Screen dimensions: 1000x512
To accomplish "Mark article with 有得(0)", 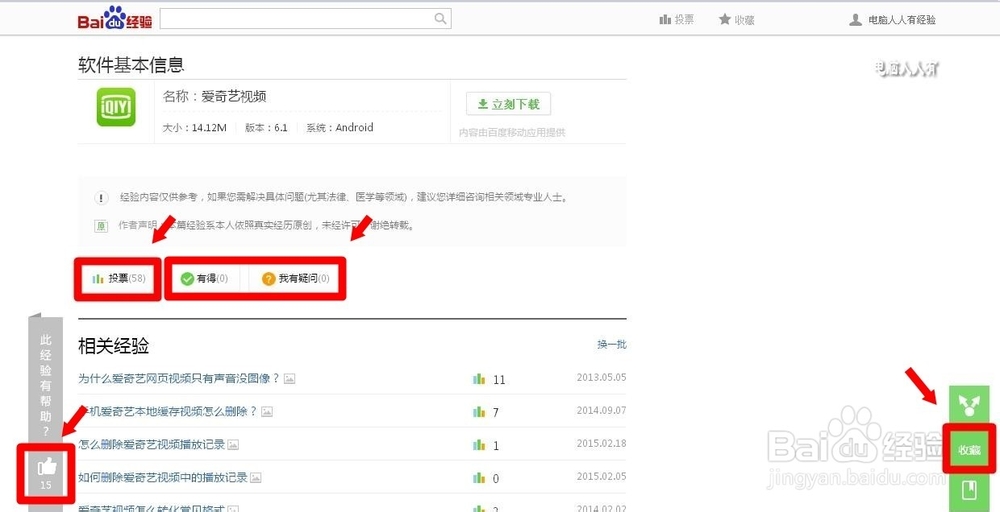I will point(204,279).
